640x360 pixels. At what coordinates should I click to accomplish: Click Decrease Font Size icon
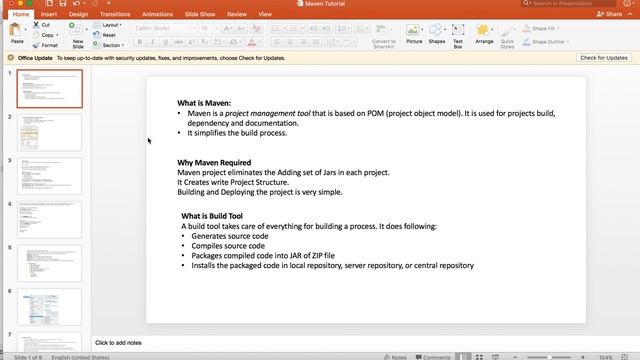[241, 28]
